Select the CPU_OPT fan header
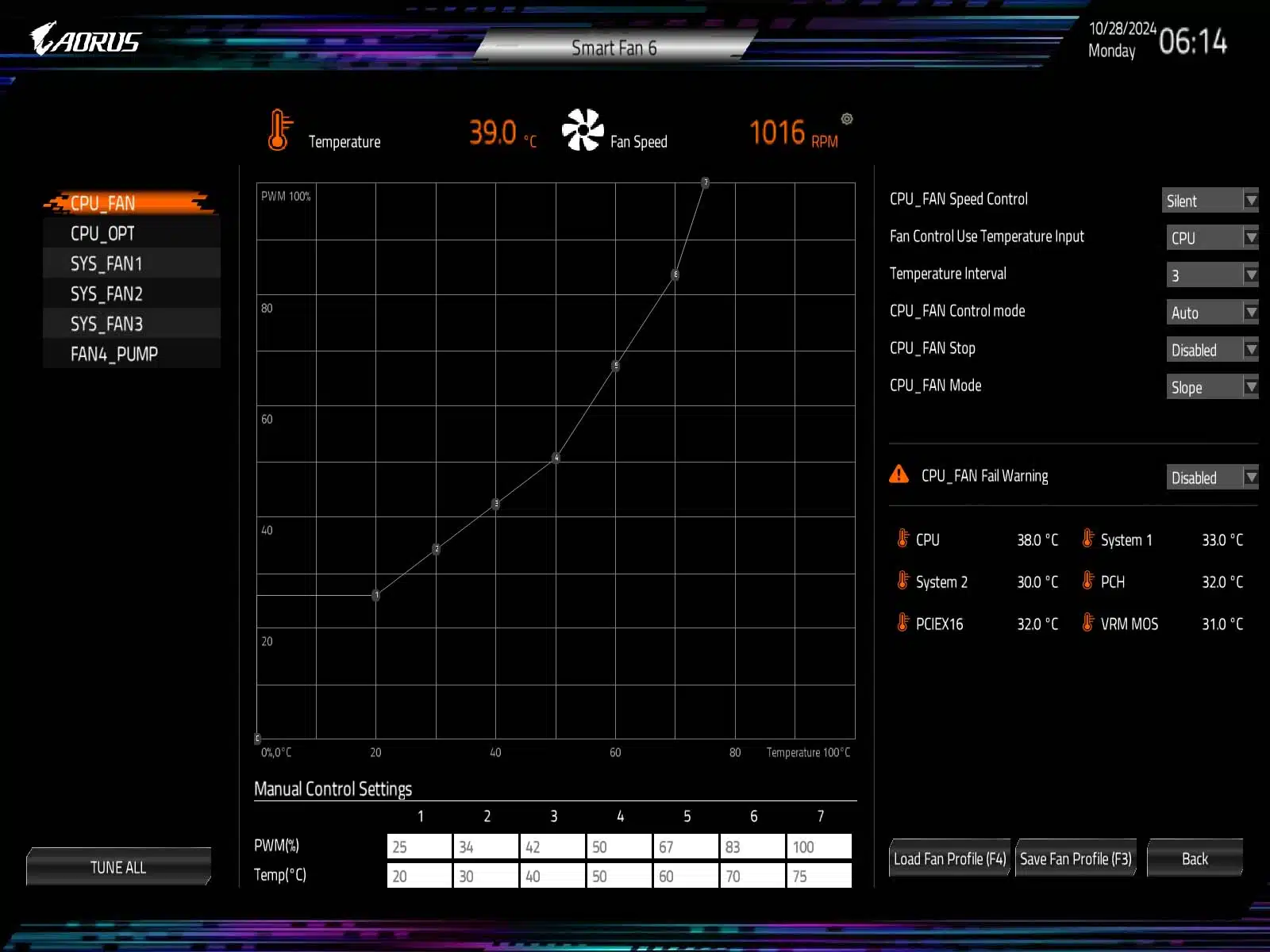Viewport: 1270px width, 952px height. (132, 233)
